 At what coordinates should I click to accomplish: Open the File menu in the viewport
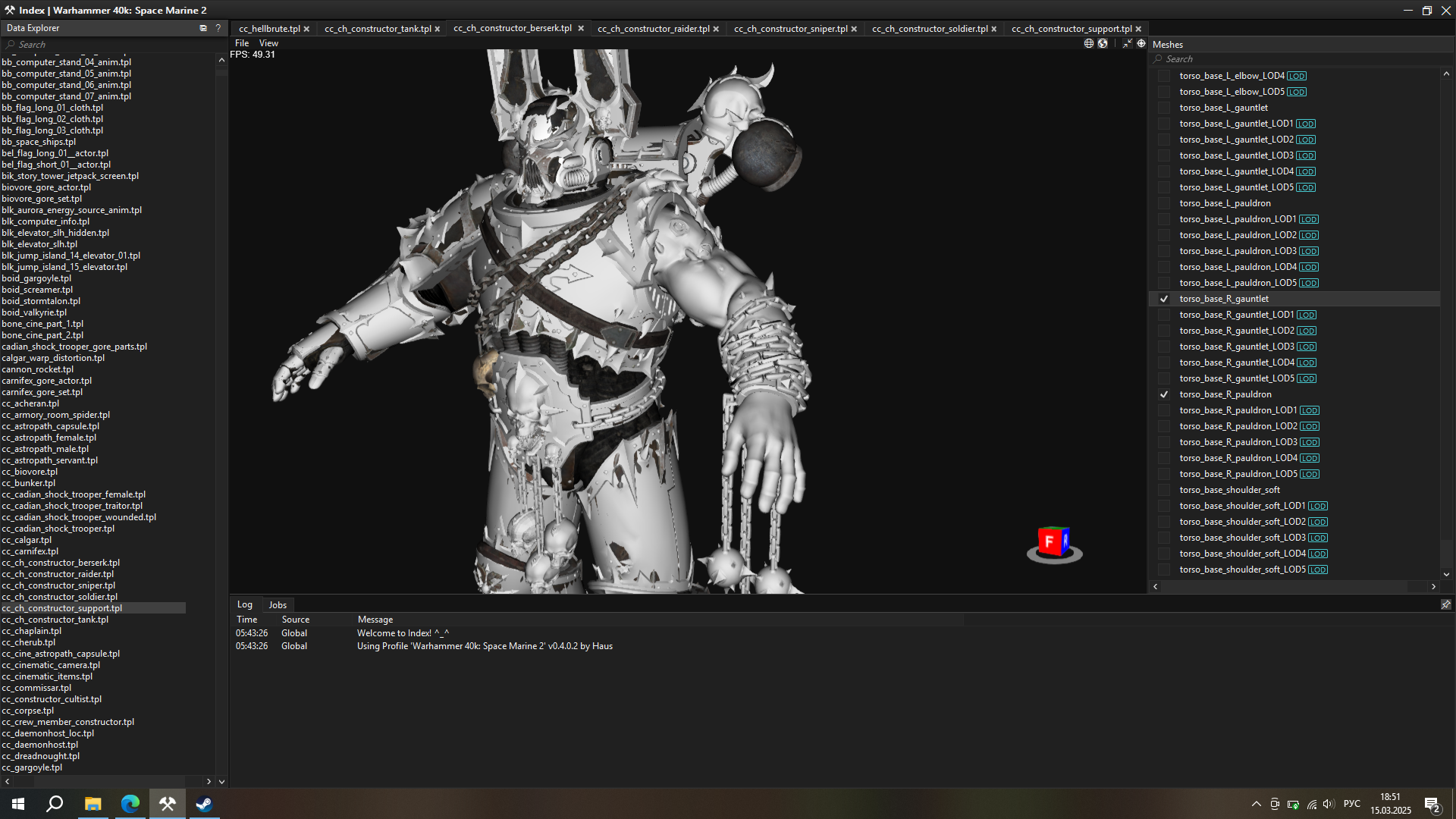coord(242,43)
